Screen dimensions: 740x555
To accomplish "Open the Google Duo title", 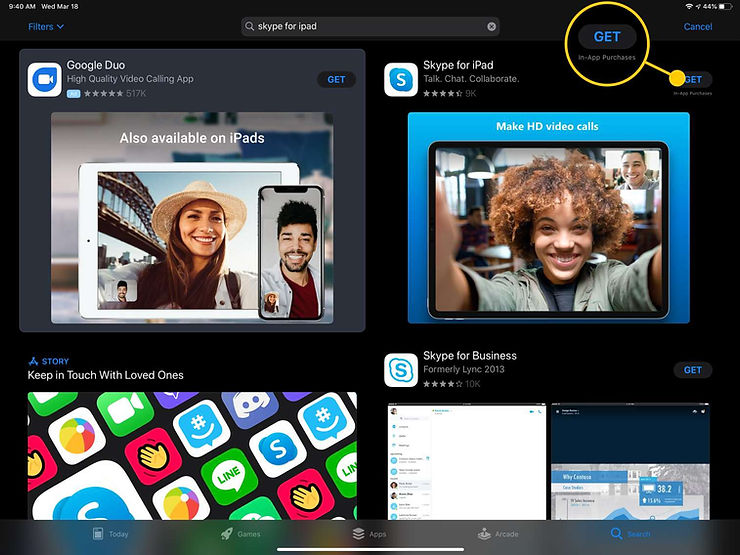I will coord(96,65).
